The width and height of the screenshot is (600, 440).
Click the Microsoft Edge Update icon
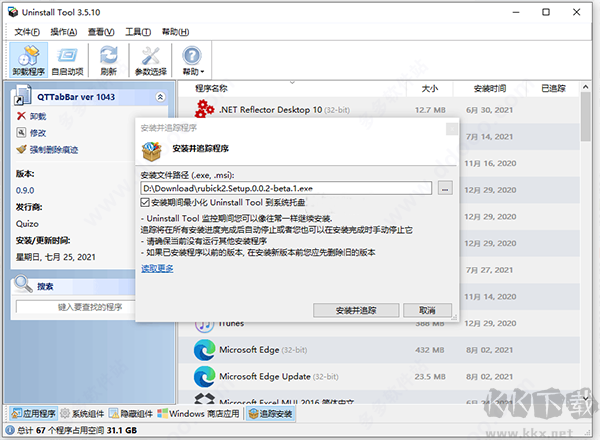point(204,377)
